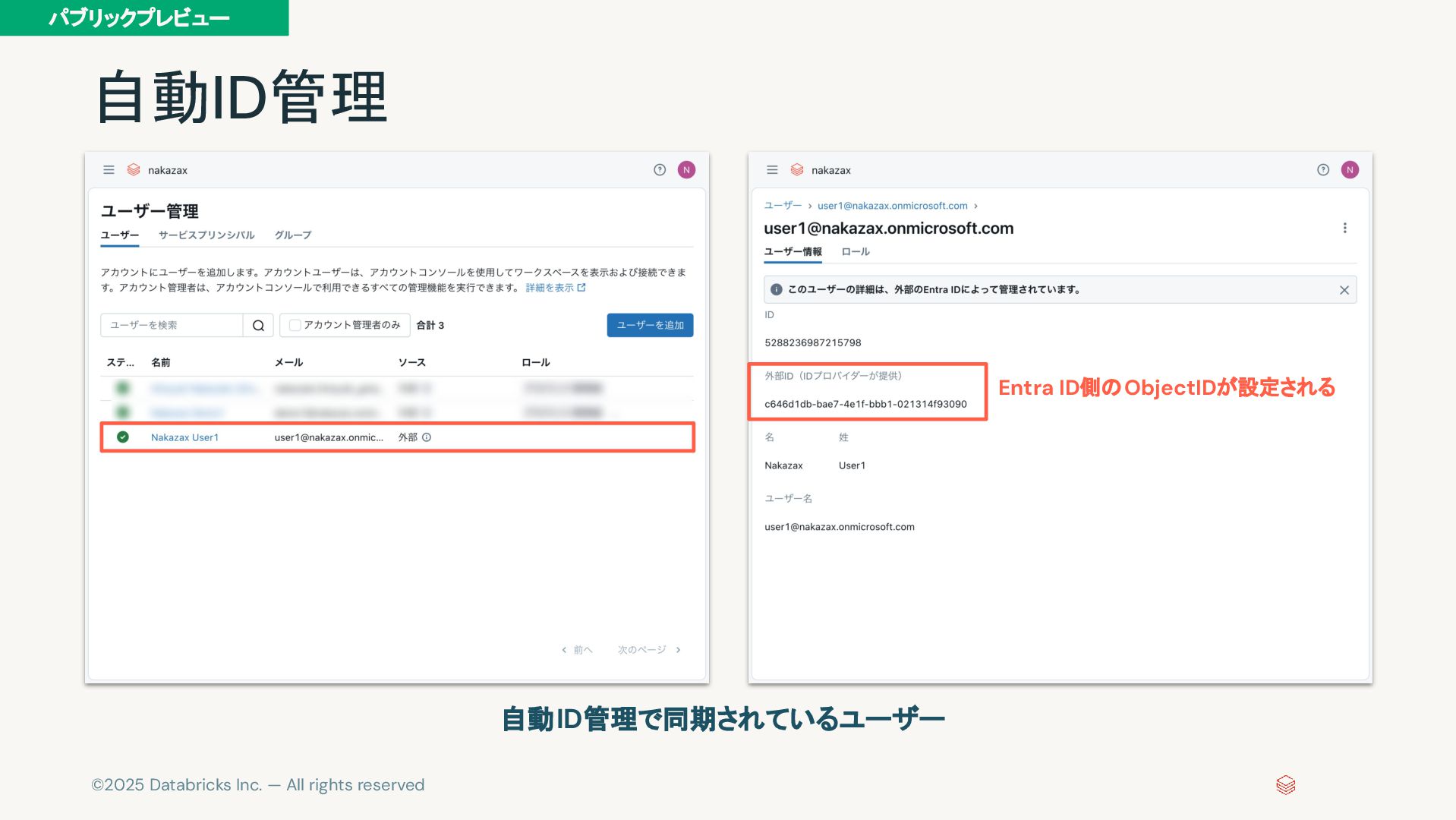Image resolution: width=1456 pixels, height=820 pixels.
Task: Click username value user1@nakazax.onmicrosoft.com at bottom
Action: 839,528
